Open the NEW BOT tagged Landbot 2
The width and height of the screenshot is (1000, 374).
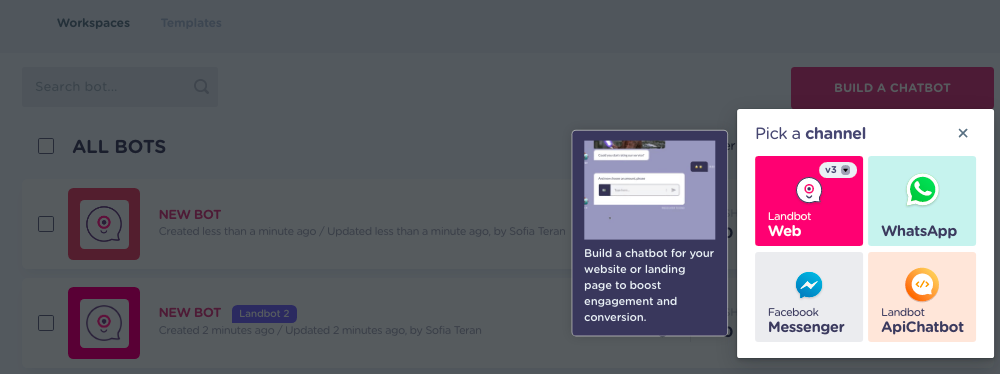click(x=190, y=313)
